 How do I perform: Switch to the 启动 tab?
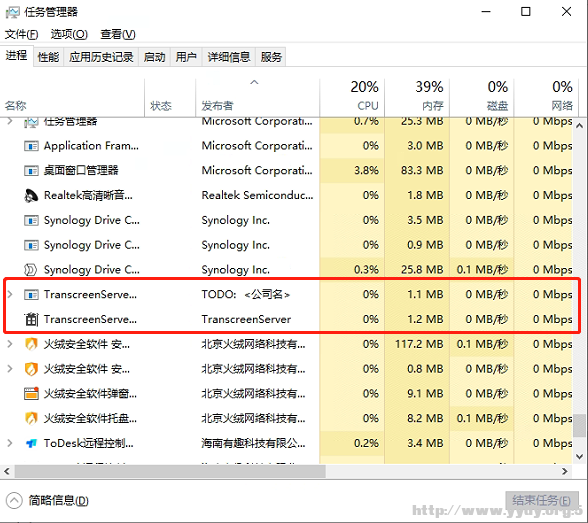coord(154,57)
